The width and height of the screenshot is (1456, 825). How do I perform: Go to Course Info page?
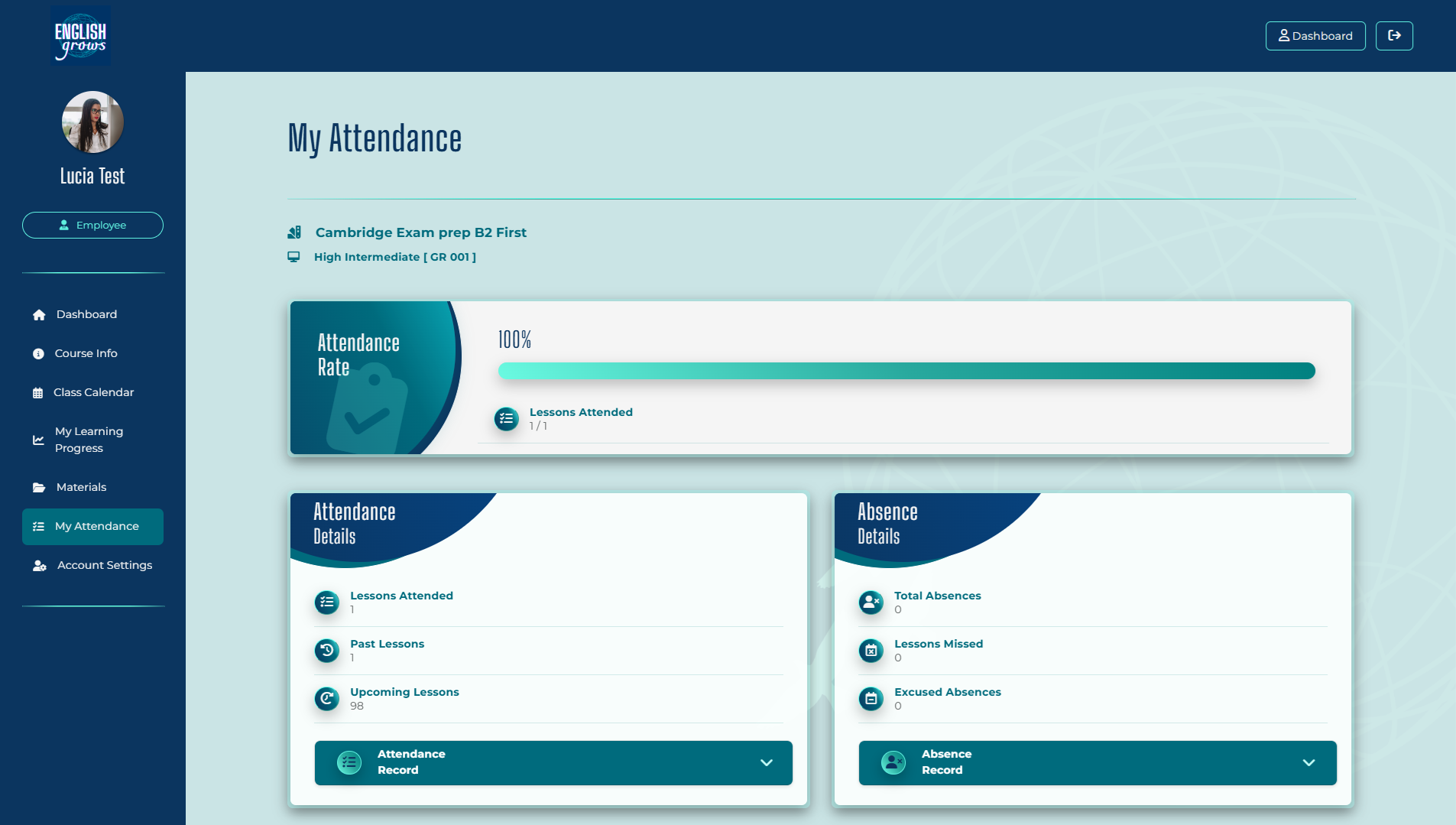coord(92,353)
